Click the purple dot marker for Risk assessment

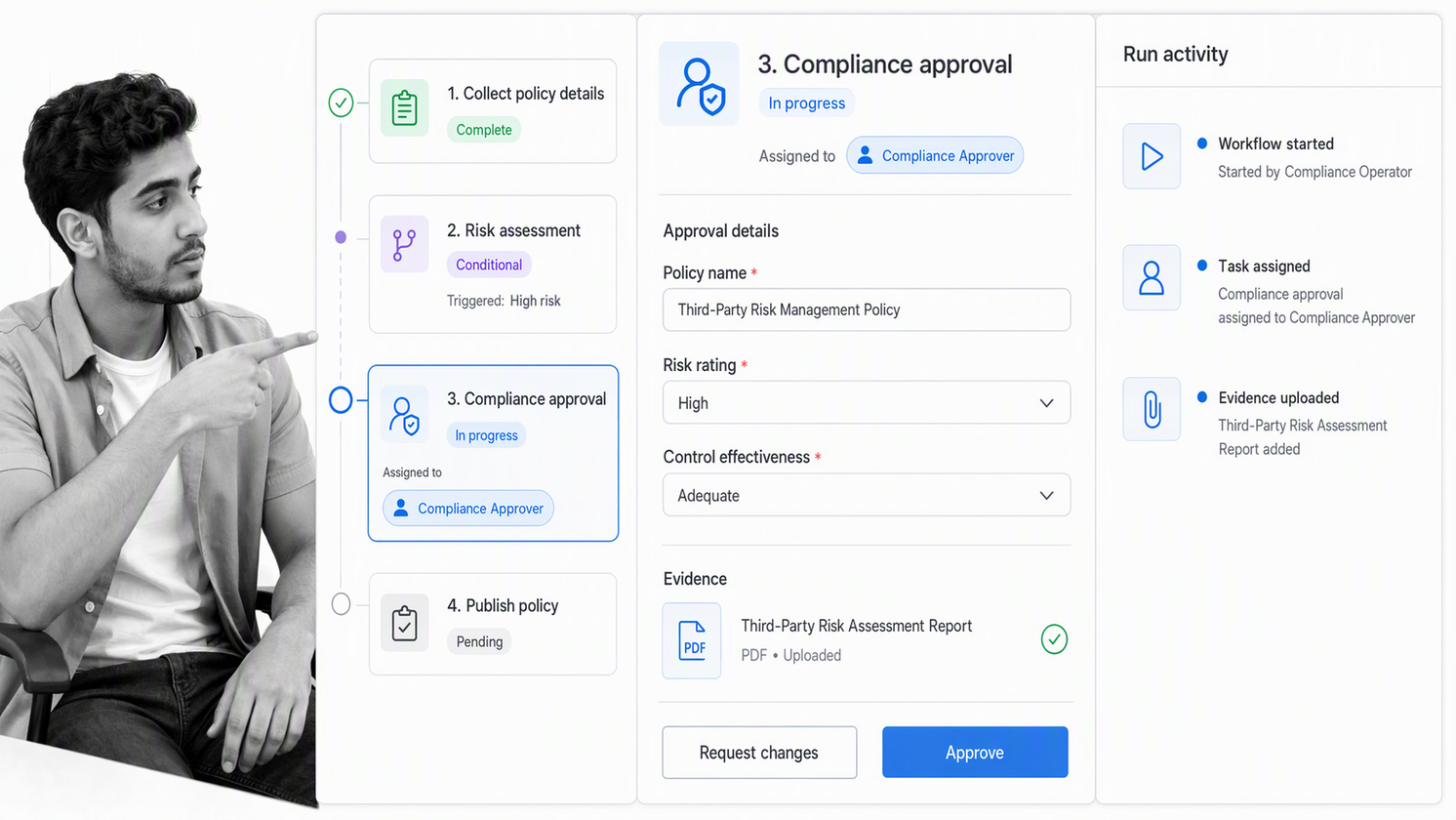(341, 237)
